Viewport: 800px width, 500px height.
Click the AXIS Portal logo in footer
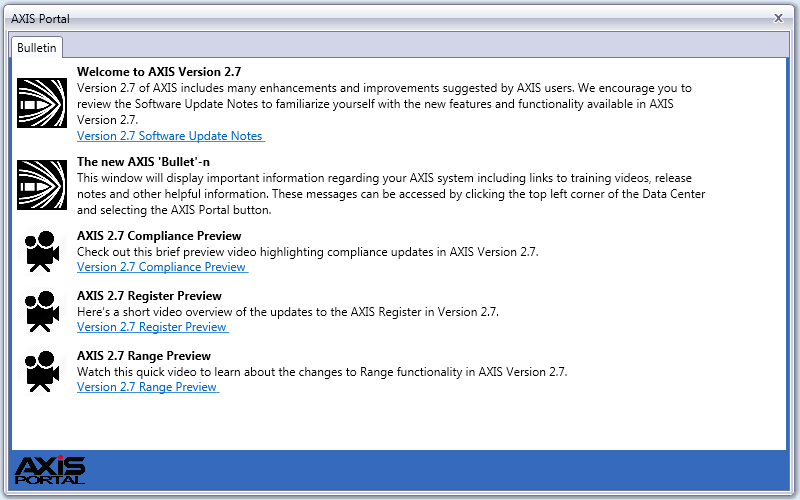click(x=50, y=470)
